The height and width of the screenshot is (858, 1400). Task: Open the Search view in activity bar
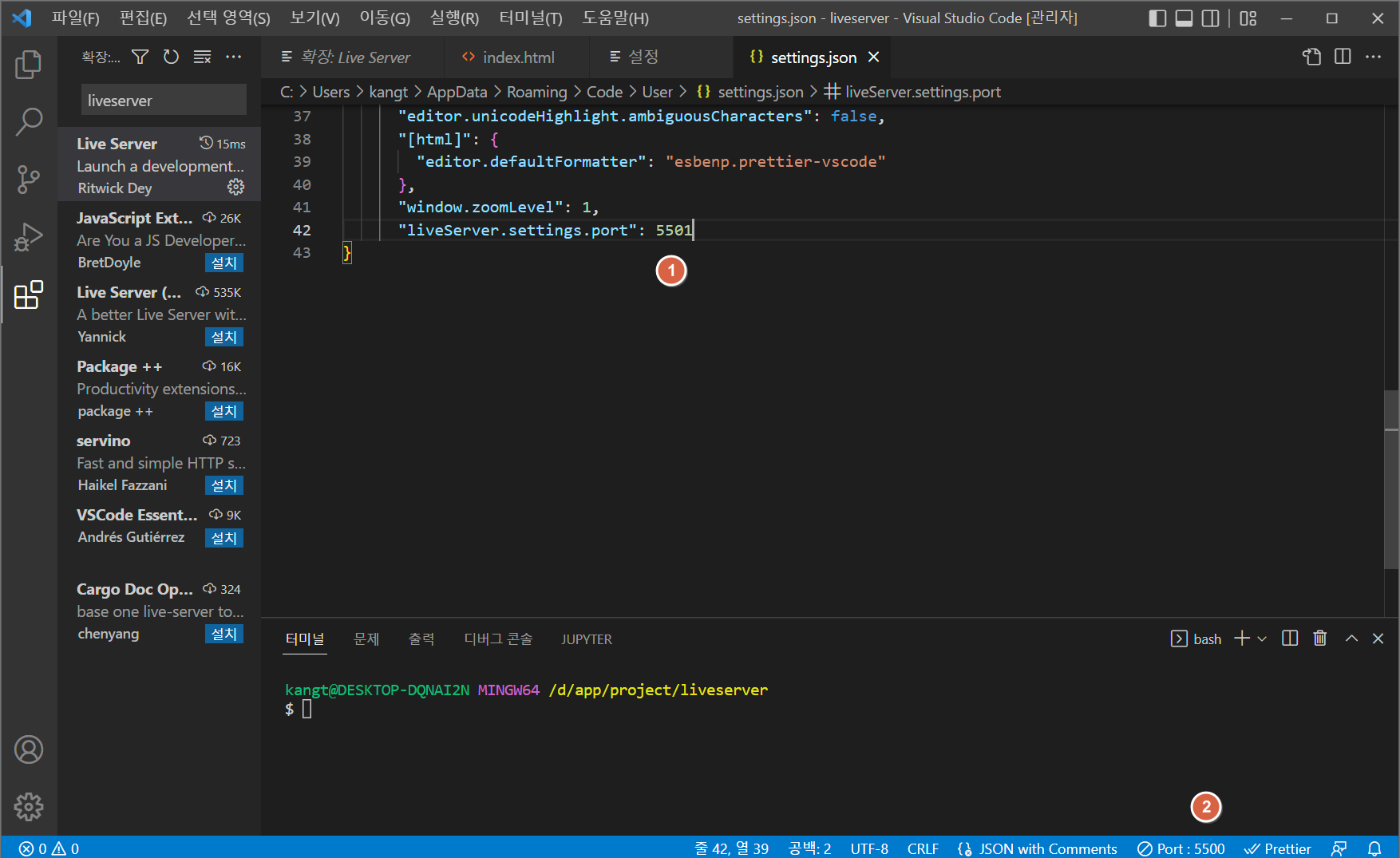pos(29,122)
